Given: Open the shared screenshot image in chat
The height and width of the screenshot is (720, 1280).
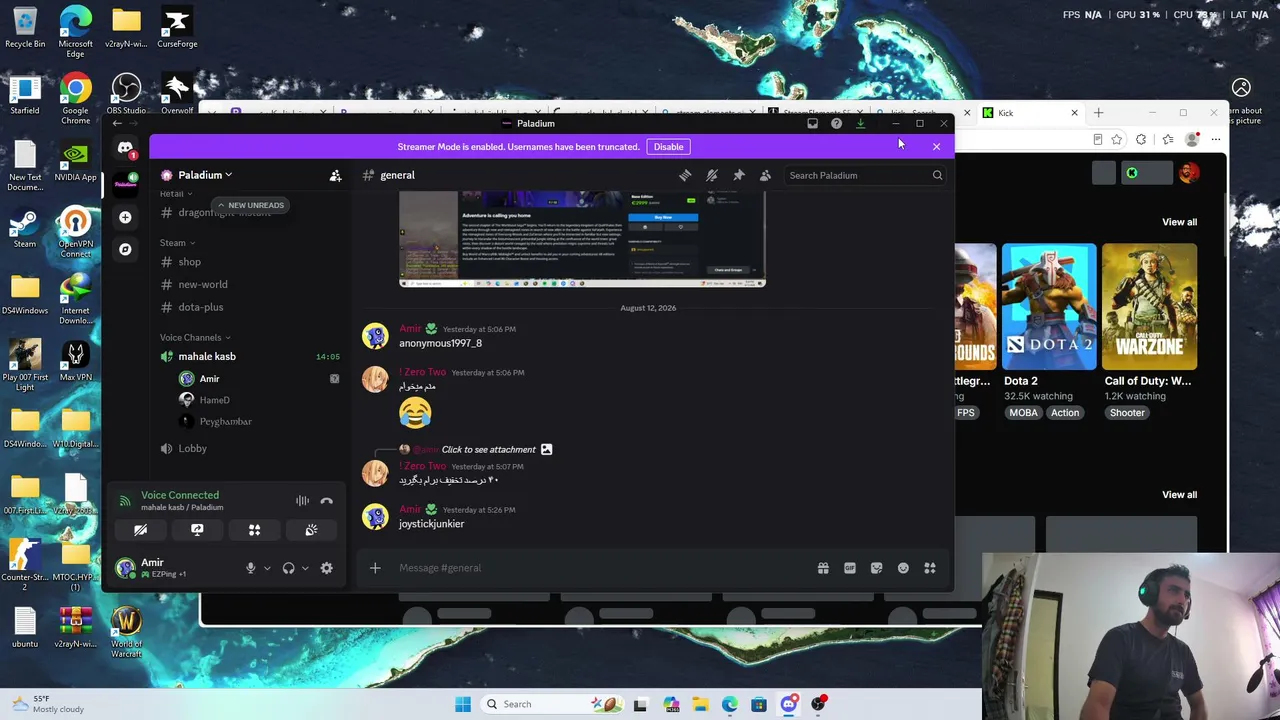Looking at the screenshot, I should (x=582, y=238).
